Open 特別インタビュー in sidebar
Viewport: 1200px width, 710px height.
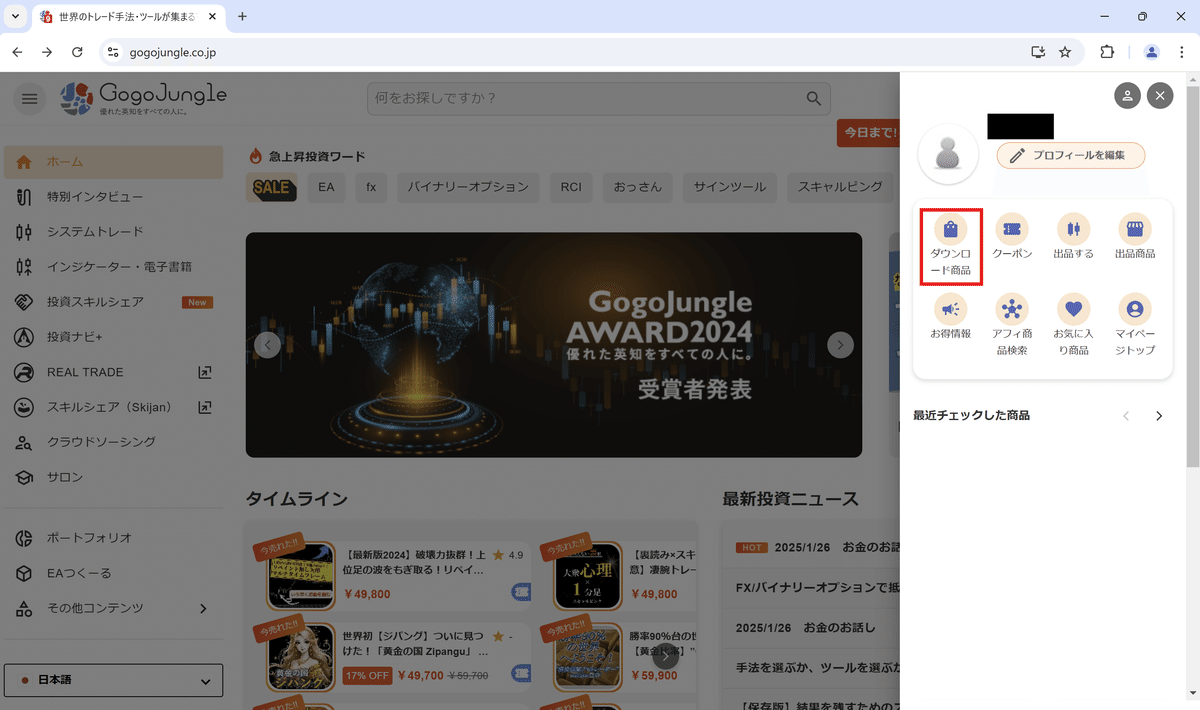(x=114, y=197)
